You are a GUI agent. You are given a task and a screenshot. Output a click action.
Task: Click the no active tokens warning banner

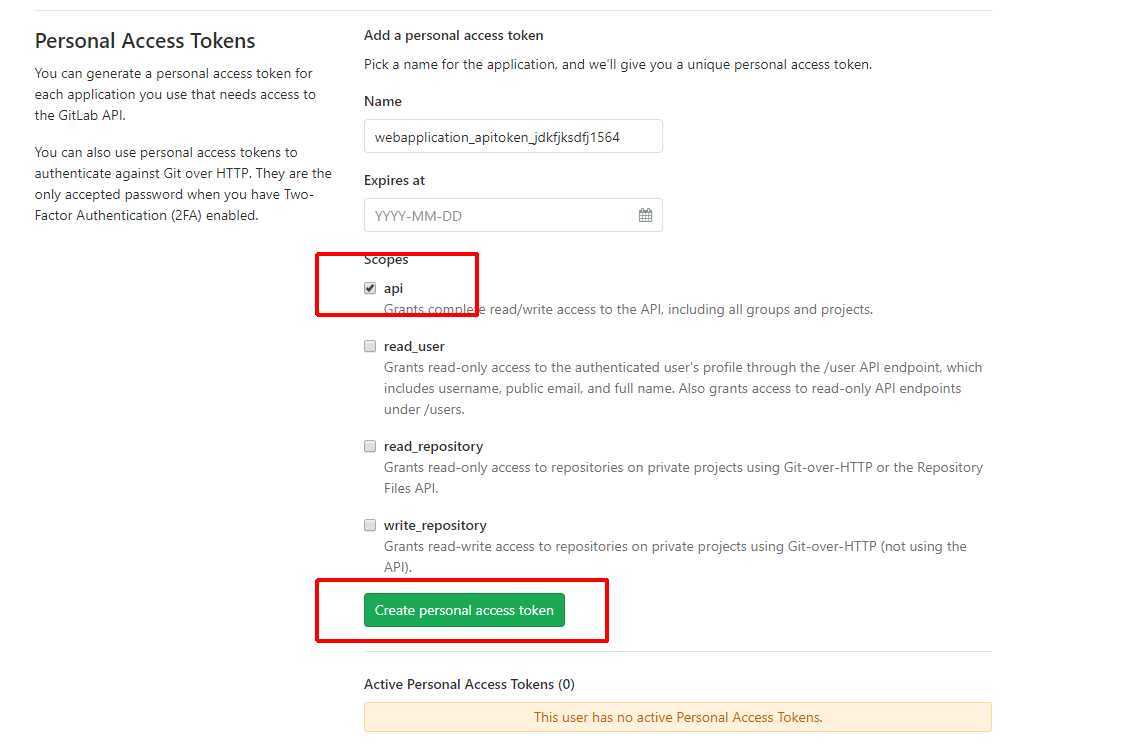point(678,717)
